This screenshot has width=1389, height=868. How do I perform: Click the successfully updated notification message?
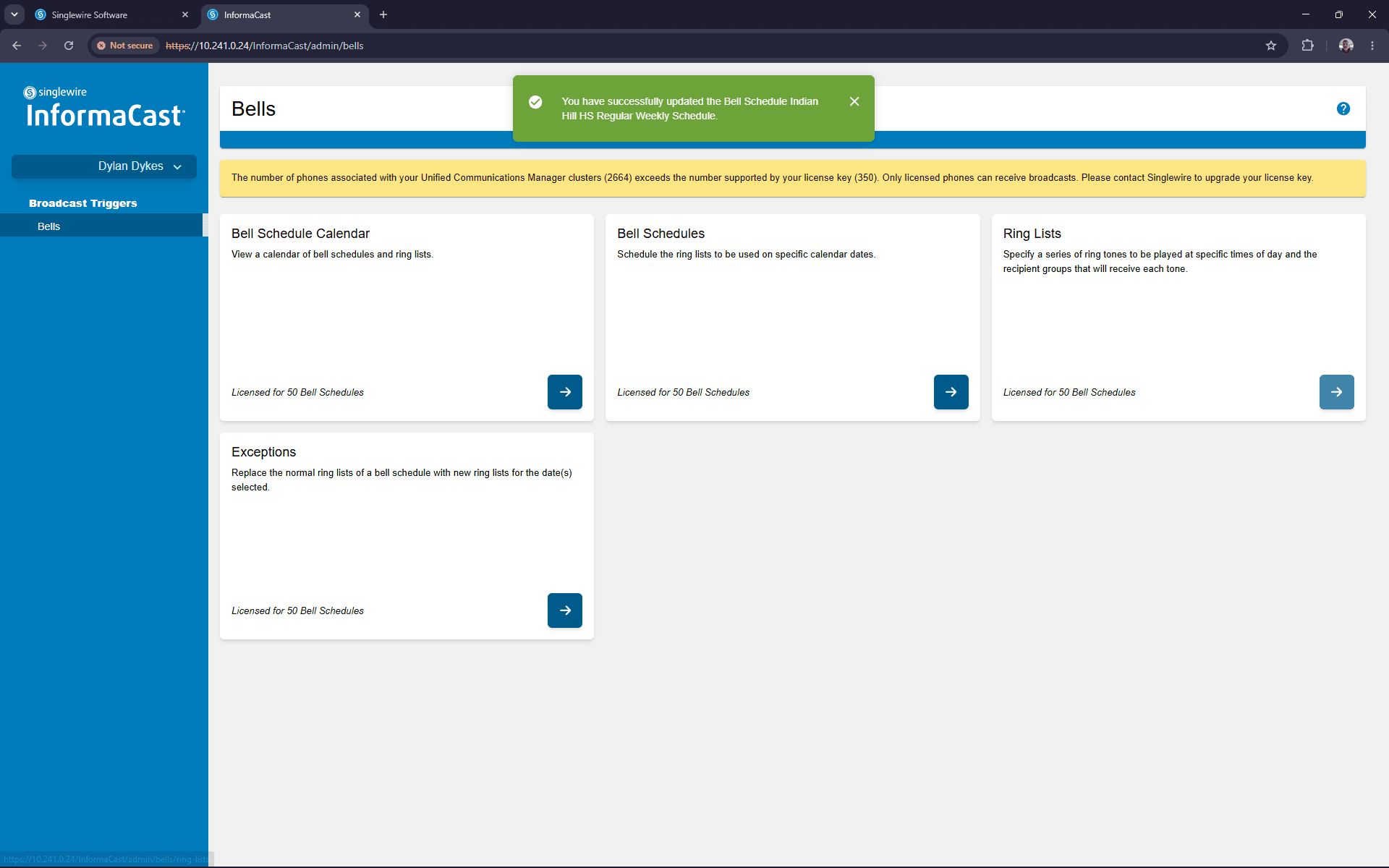click(689, 109)
